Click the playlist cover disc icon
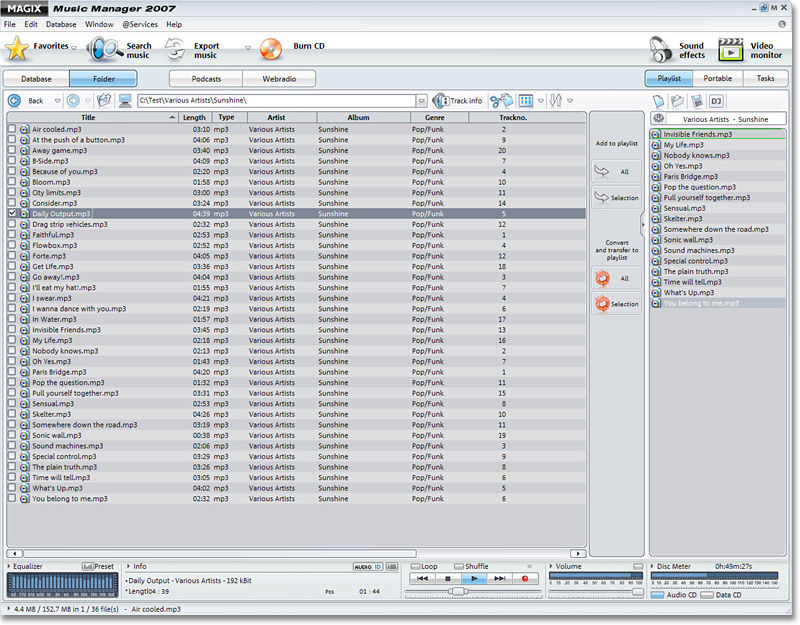Viewport: 800px width, 625px height. pos(659,118)
